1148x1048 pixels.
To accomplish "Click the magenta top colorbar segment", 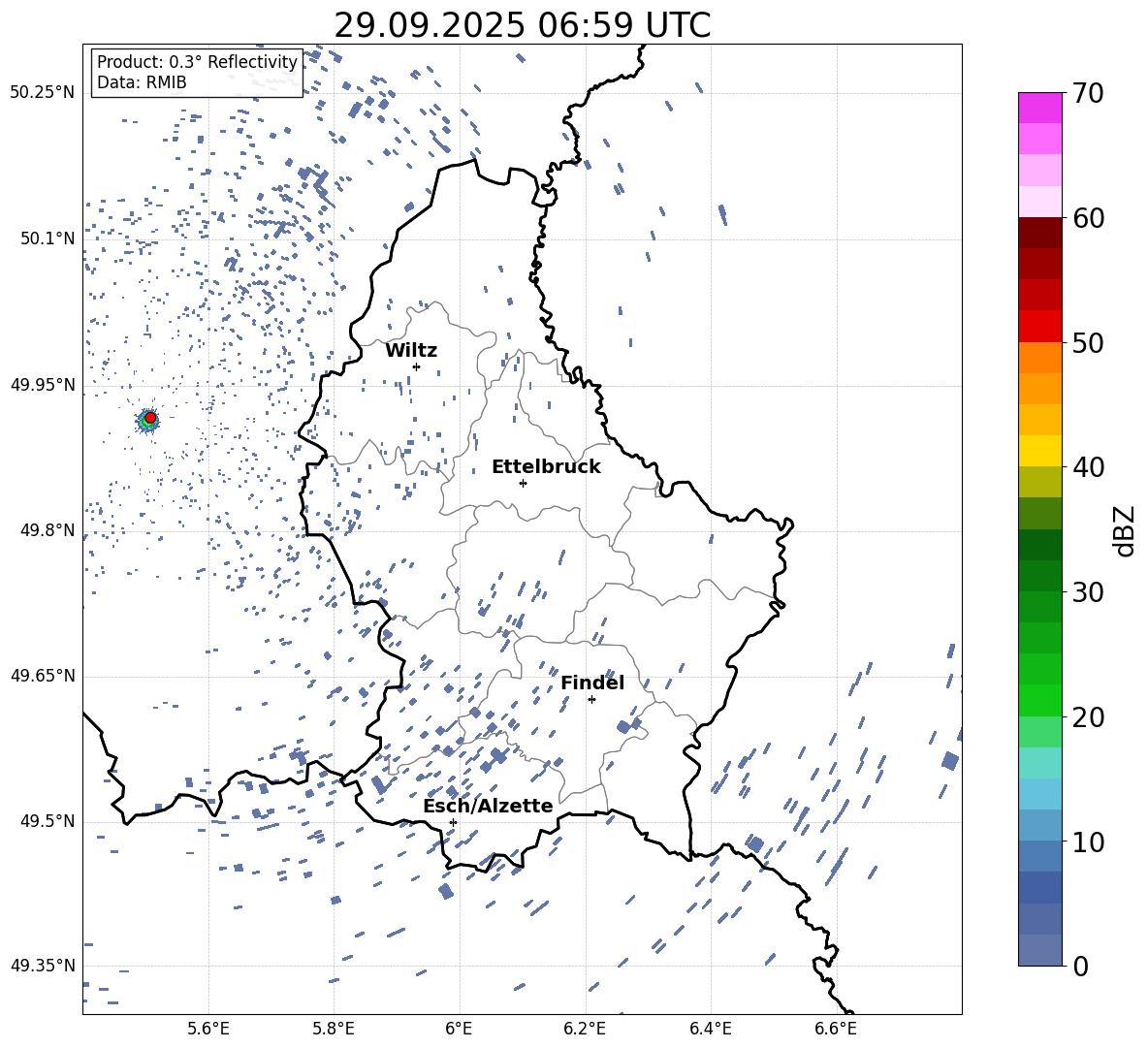I will [x=1040, y=108].
